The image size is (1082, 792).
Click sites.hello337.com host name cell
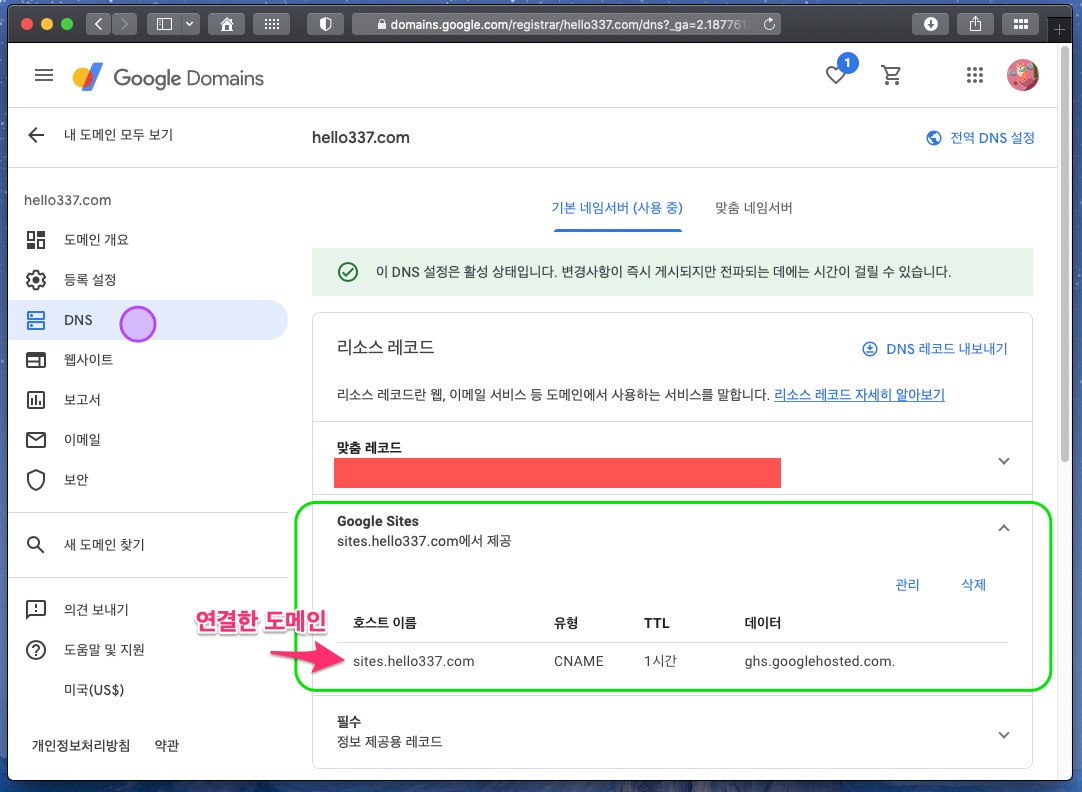tap(413, 662)
